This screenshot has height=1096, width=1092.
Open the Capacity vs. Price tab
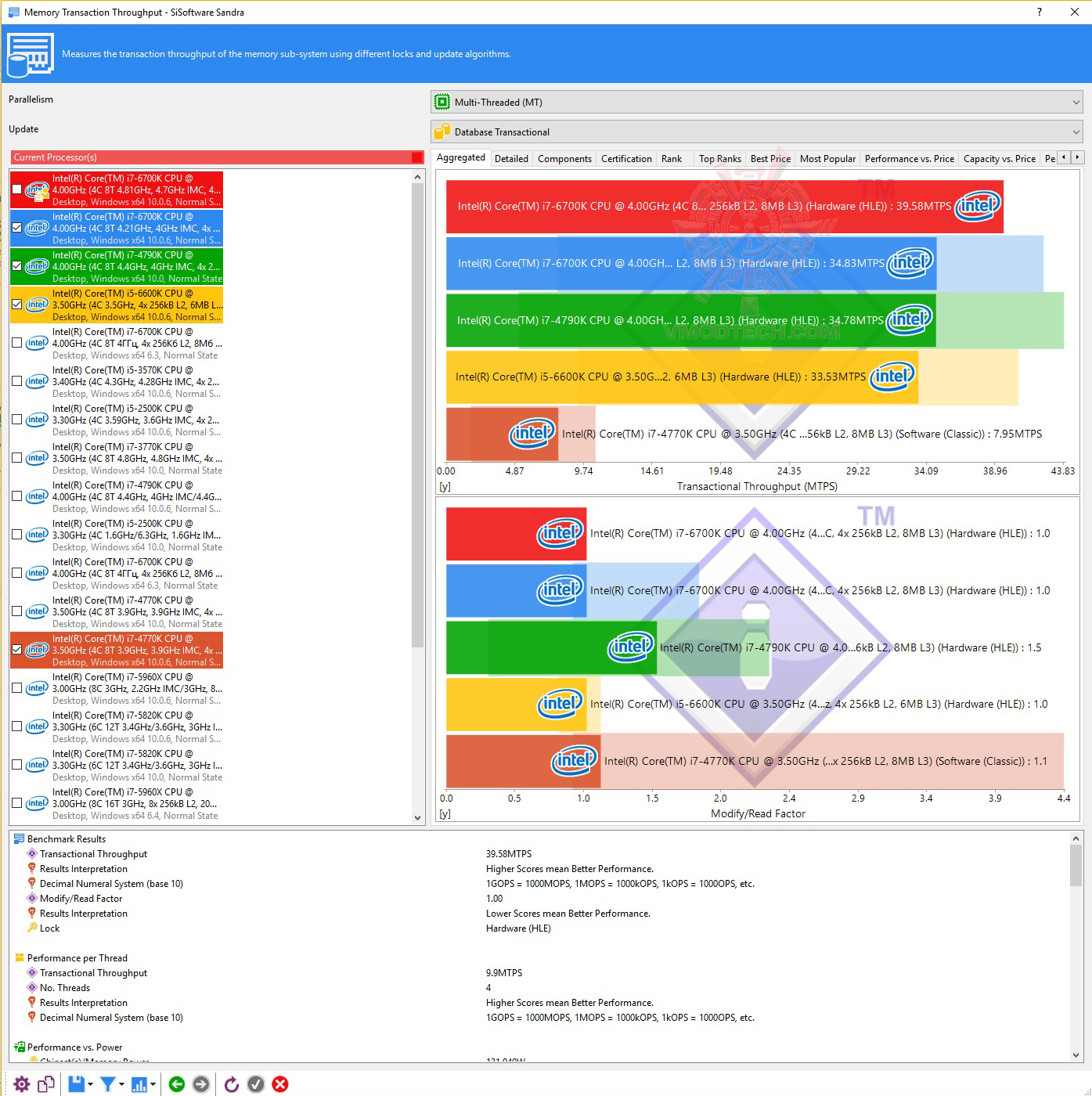coord(1000,158)
